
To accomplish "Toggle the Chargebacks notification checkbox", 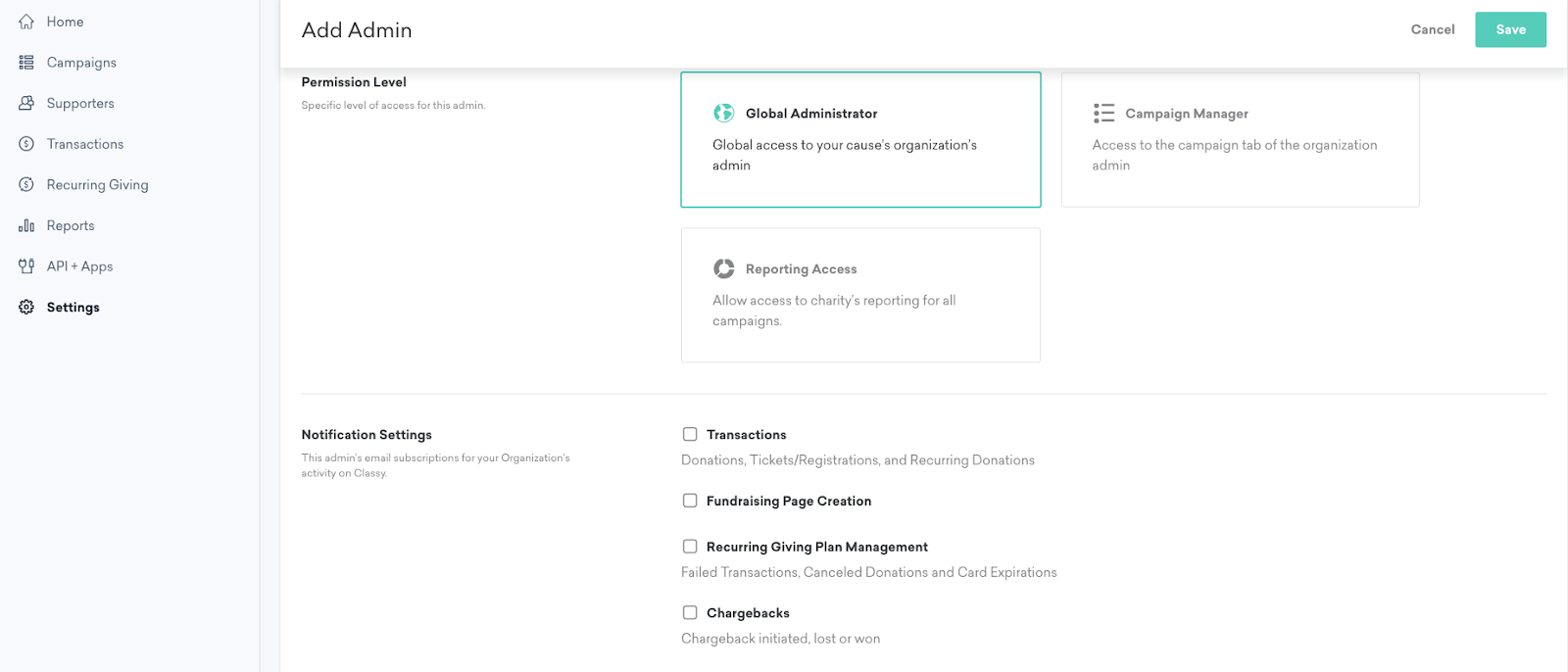I will point(690,612).
